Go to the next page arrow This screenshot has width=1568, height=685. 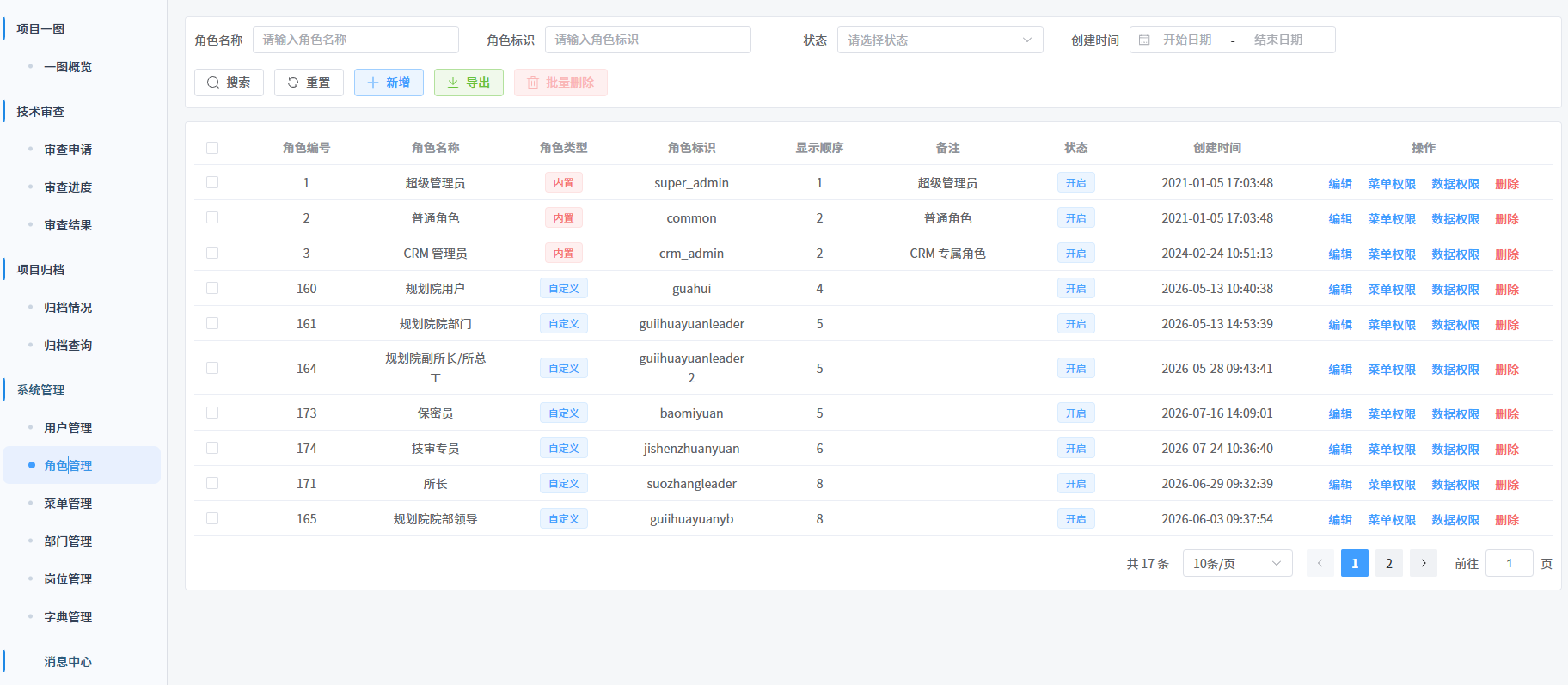coord(1423,563)
